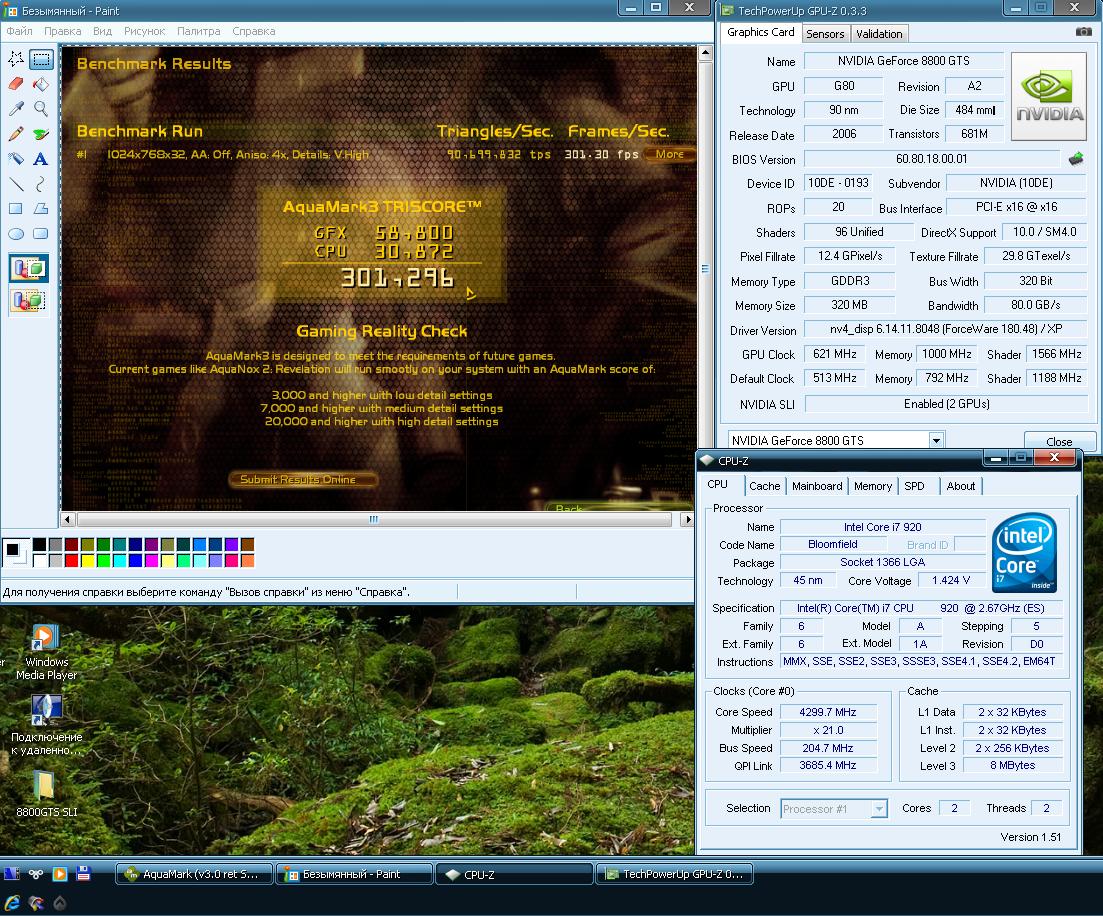Choose the Airbrush spray tool

click(15, 159)
